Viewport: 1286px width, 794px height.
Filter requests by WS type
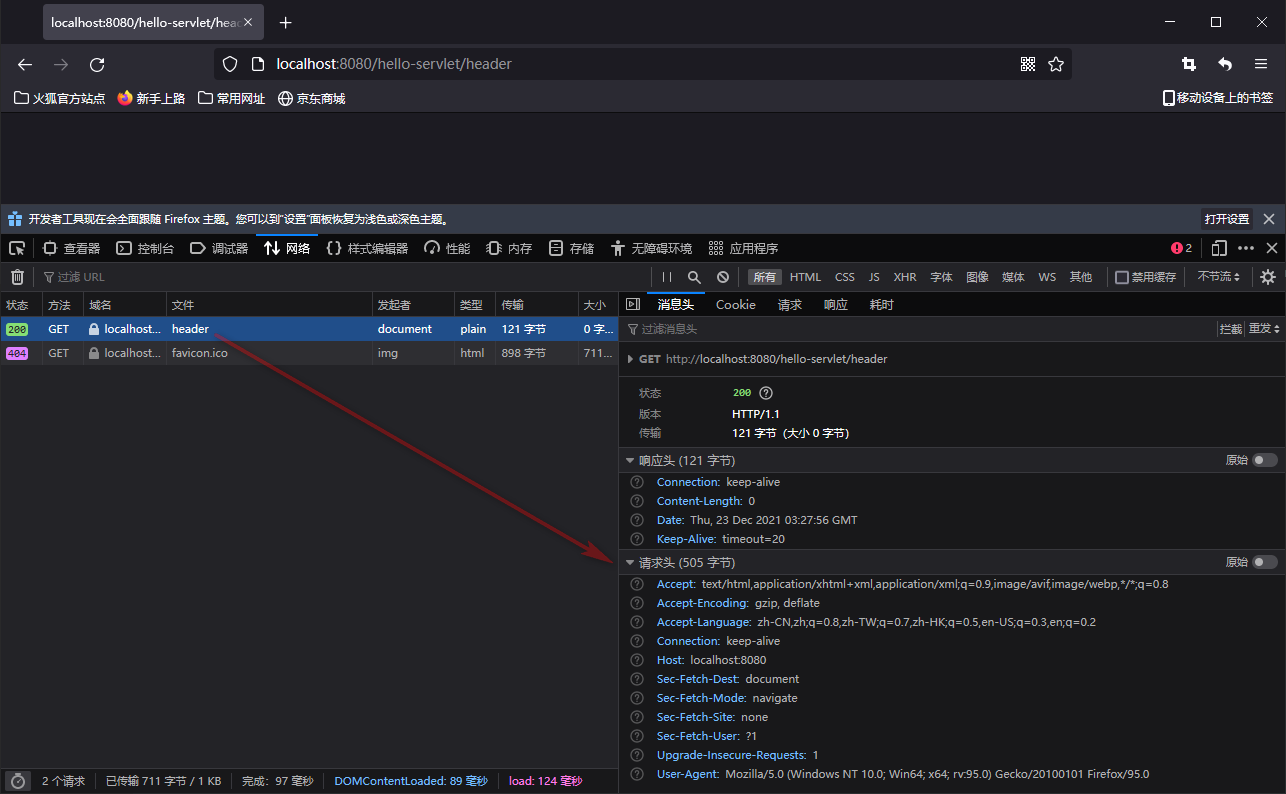point(1047,277)
